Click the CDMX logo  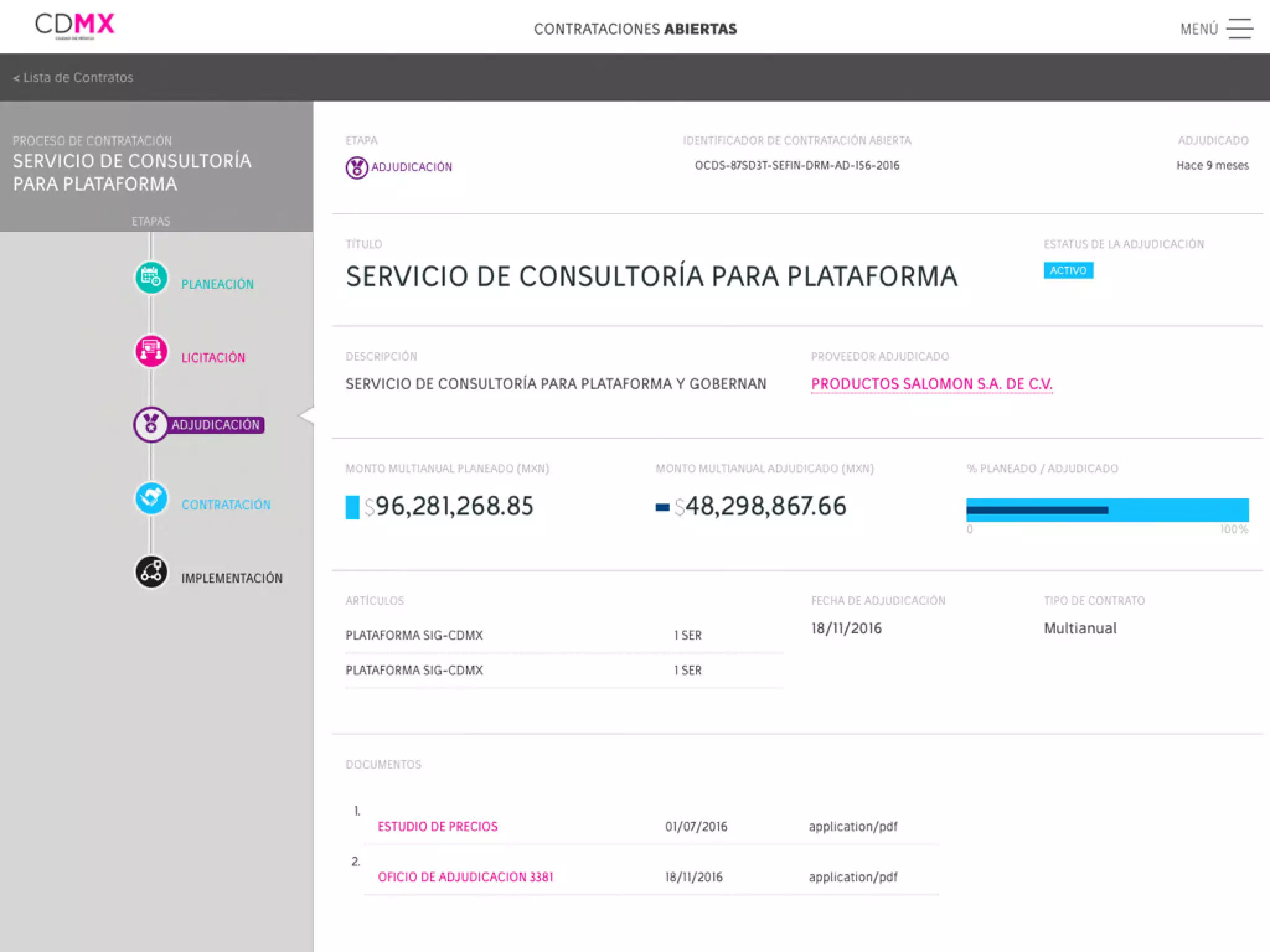tap(74, 25)
